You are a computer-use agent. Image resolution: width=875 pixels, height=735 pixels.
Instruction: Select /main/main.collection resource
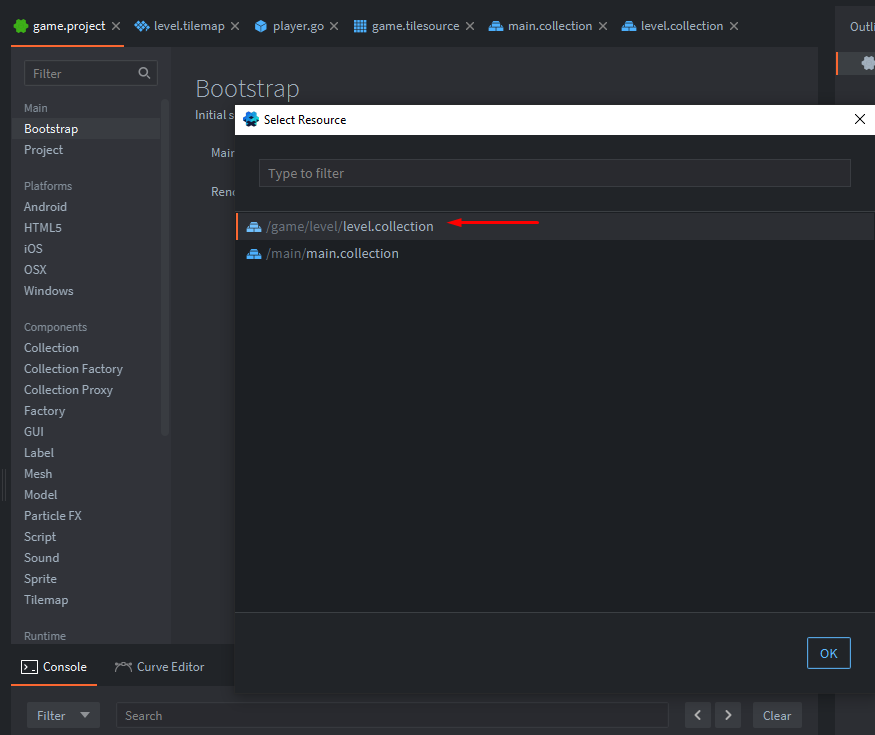(352, 253)
